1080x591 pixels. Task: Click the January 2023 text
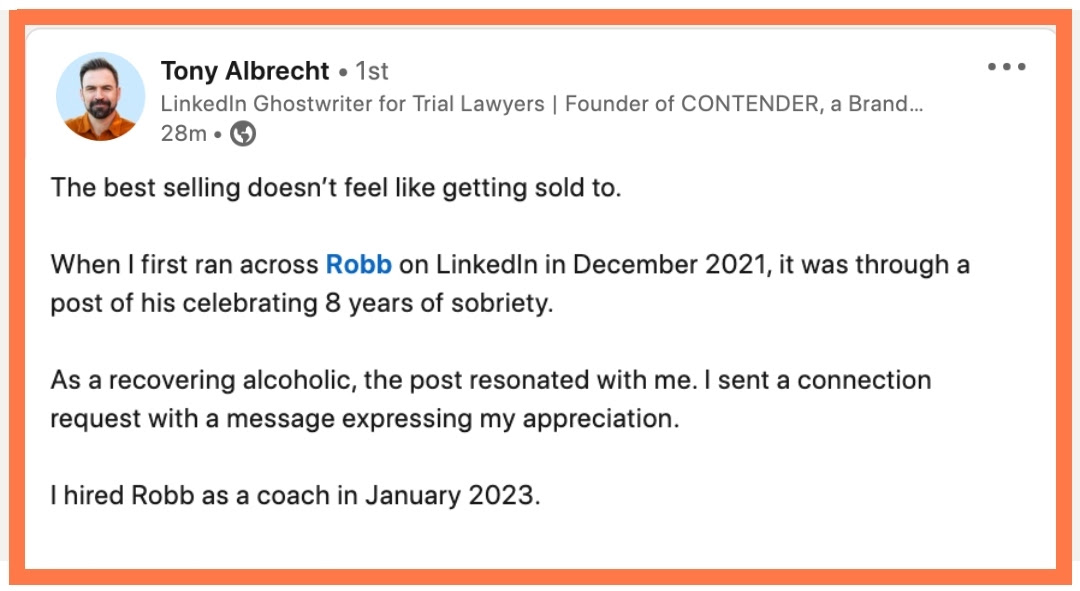point(452,495)
